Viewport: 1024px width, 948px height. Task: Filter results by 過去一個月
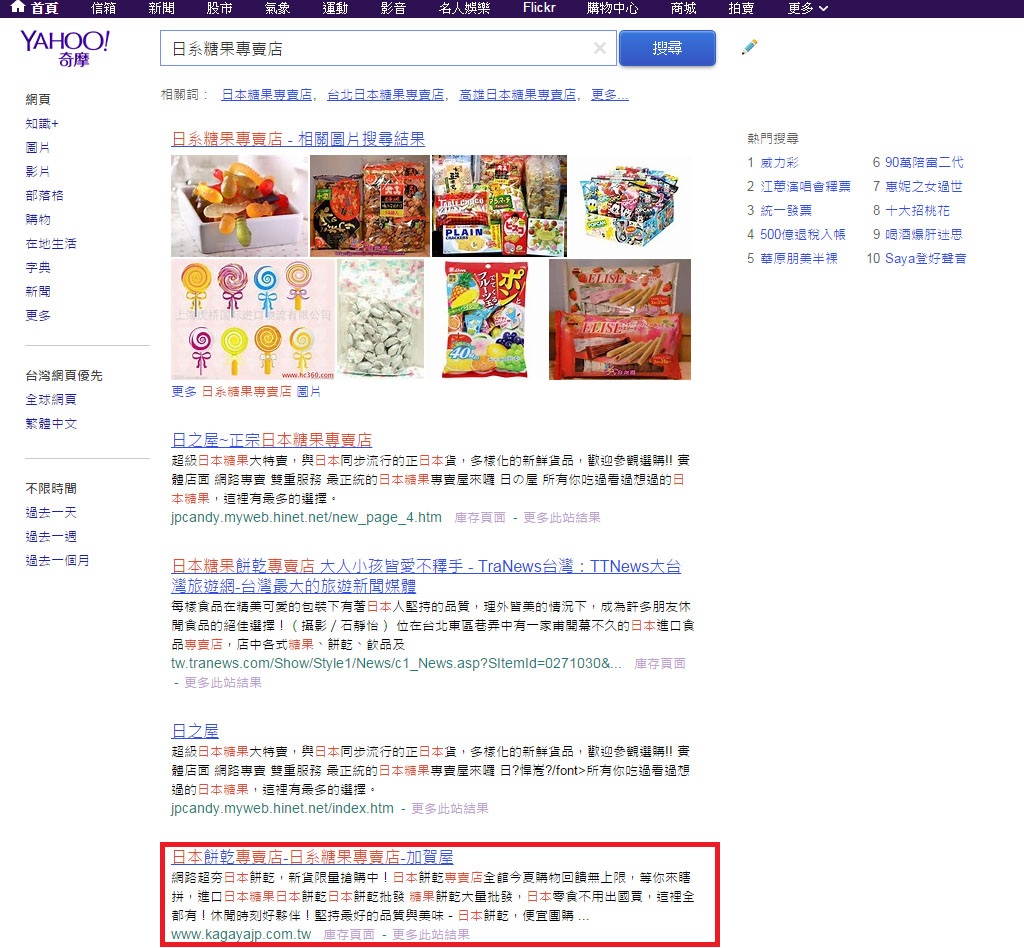pyautogui.click(x=57, y=560)
